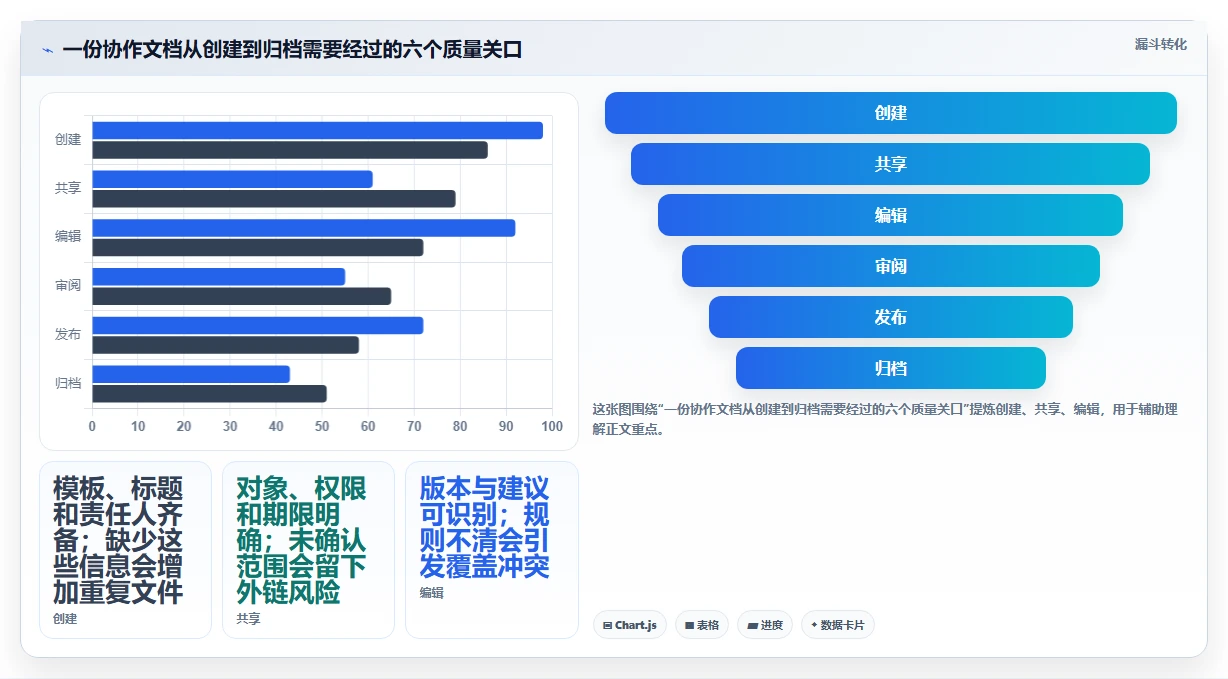Click the chart title 一份协作文档从创建到归档
1228x679 pixels.
click(x=292, y=50)
